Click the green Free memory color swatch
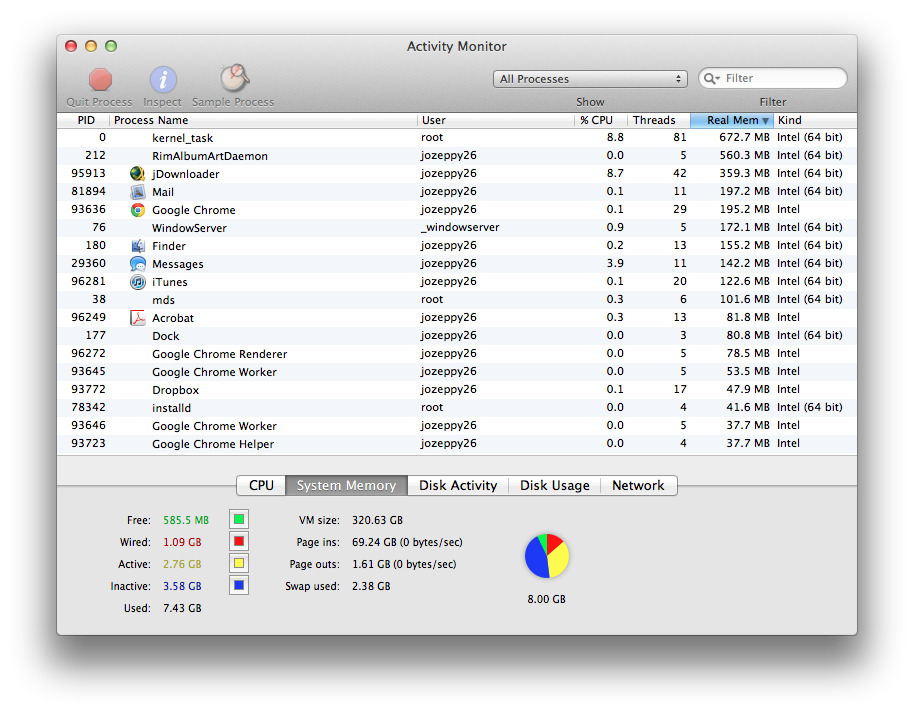 coord(239,519)
